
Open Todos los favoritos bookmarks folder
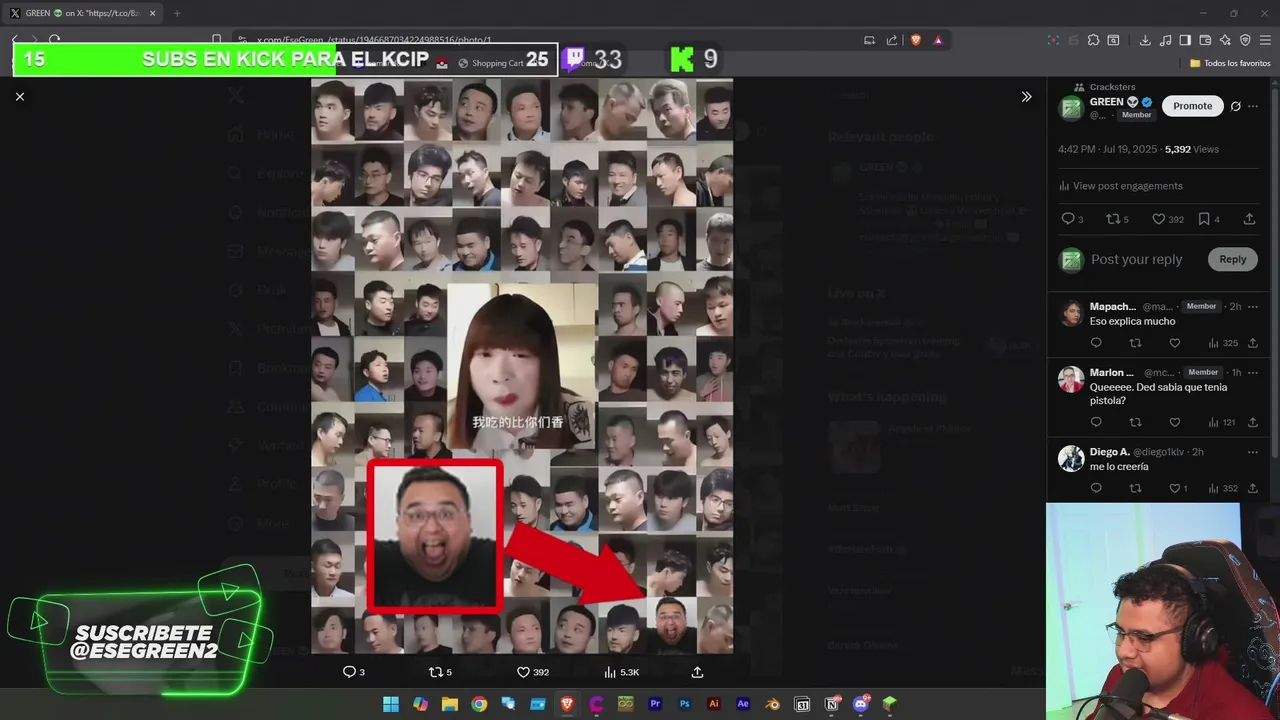pyautogui.click(x=1230, y=63)
